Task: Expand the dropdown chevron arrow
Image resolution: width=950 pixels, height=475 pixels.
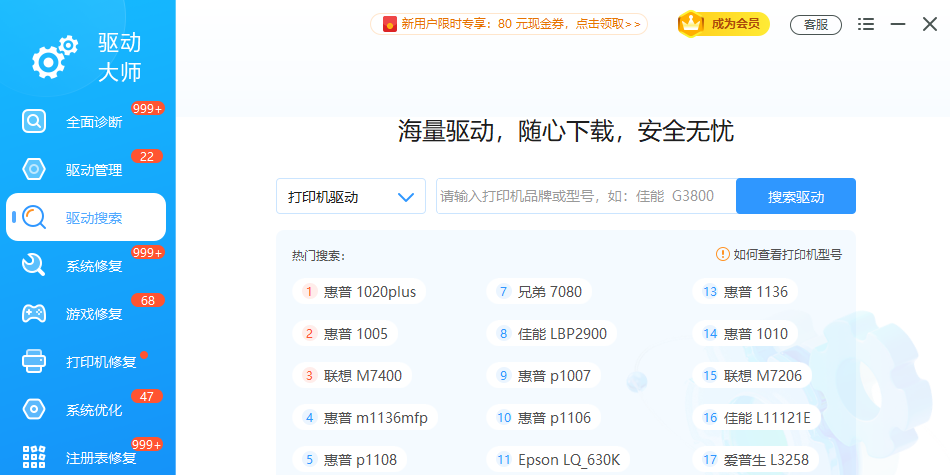Action: click(x=405, y=197)
